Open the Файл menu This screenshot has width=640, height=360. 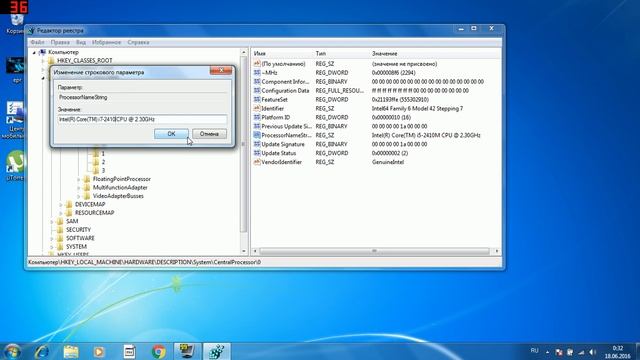[37, 42]
